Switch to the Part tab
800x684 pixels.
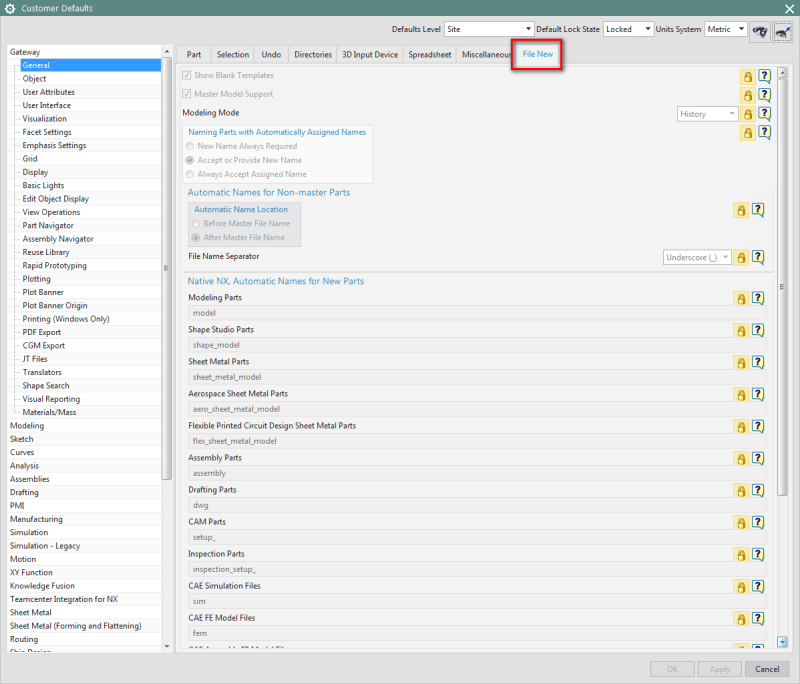tap(194, 55)
